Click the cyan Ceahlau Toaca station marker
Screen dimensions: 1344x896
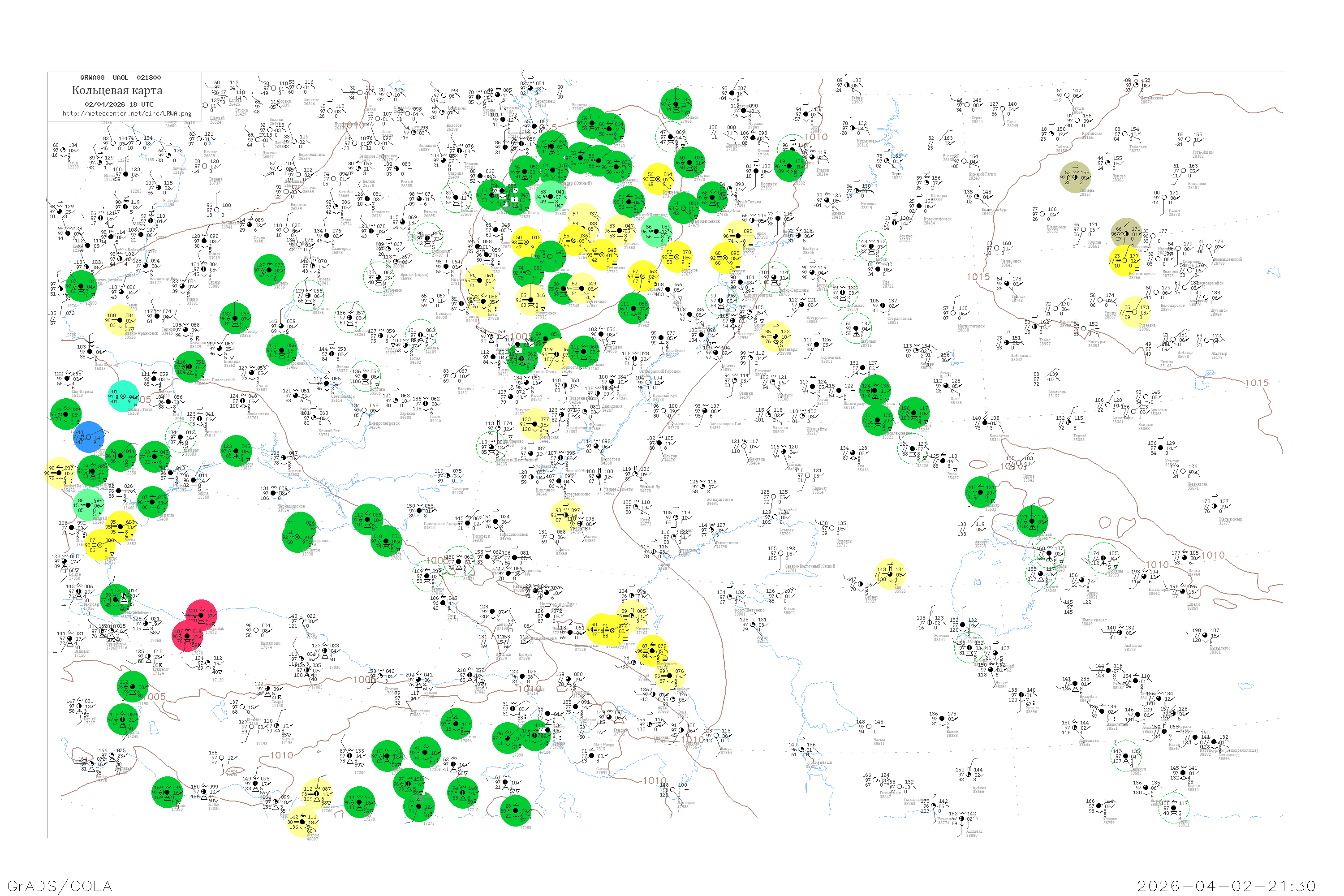coord(123,396)
